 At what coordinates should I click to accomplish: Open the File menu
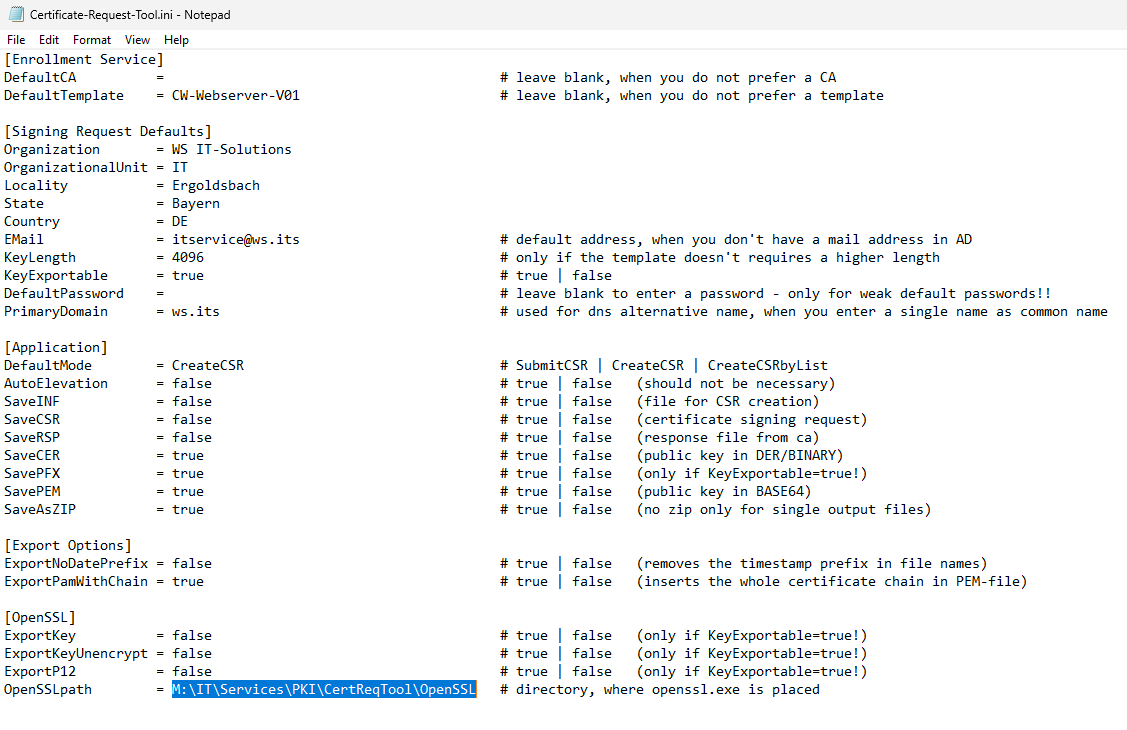click(x=16, y=40)
